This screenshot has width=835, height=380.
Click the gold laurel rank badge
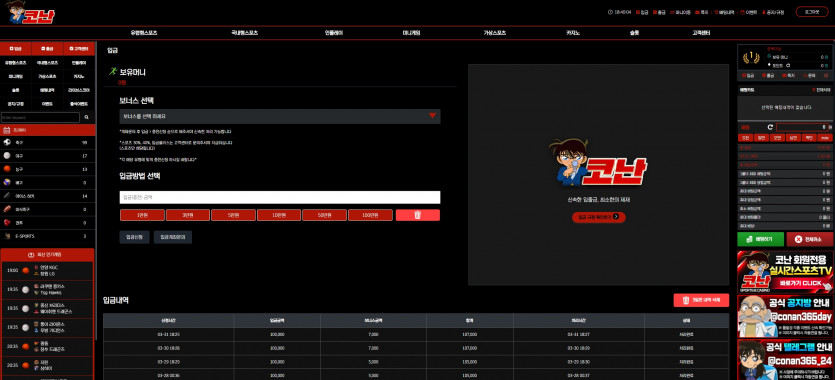(x=751, y=57)
